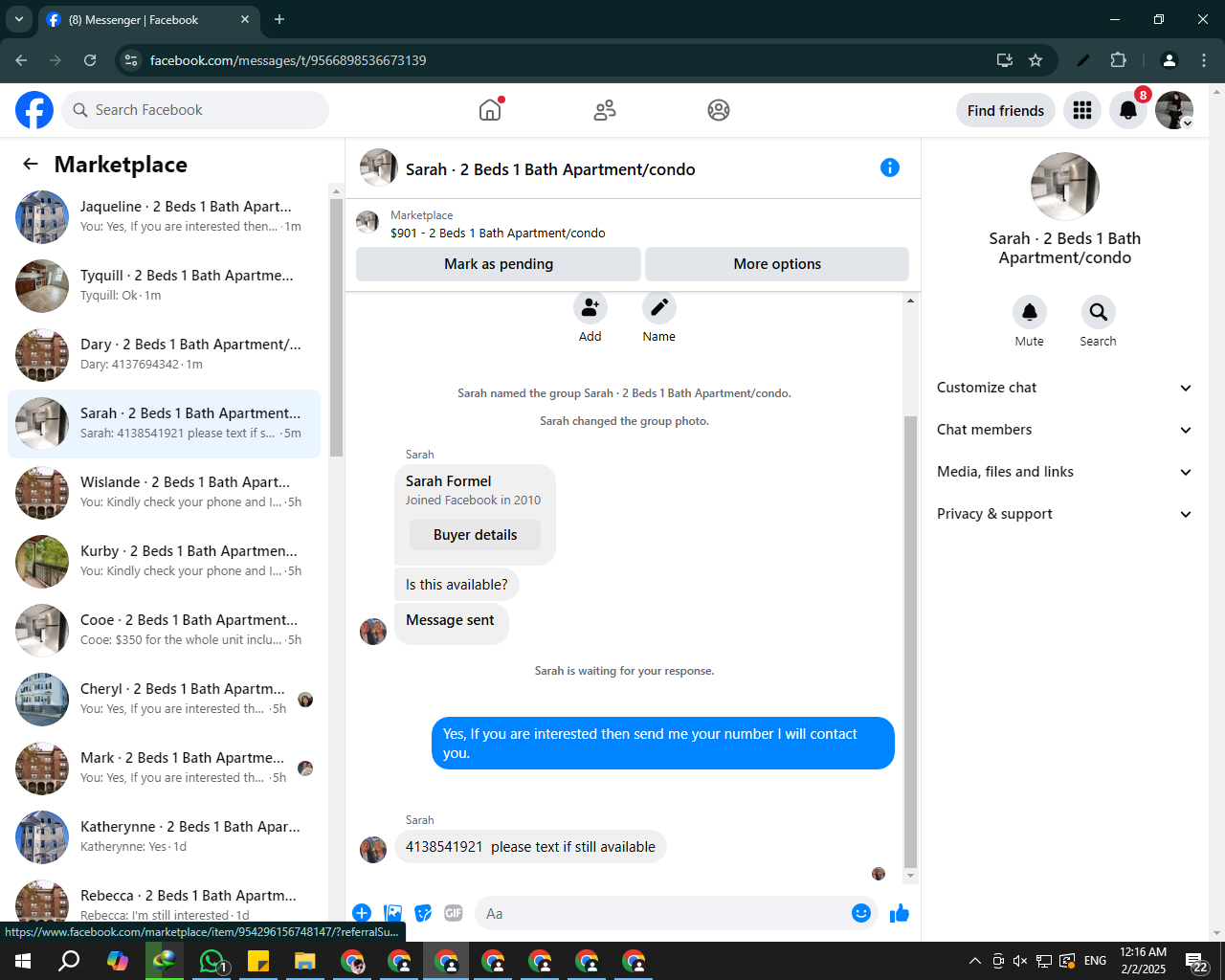Open Chrome's three-dot menu

(x=1204, y=60)
